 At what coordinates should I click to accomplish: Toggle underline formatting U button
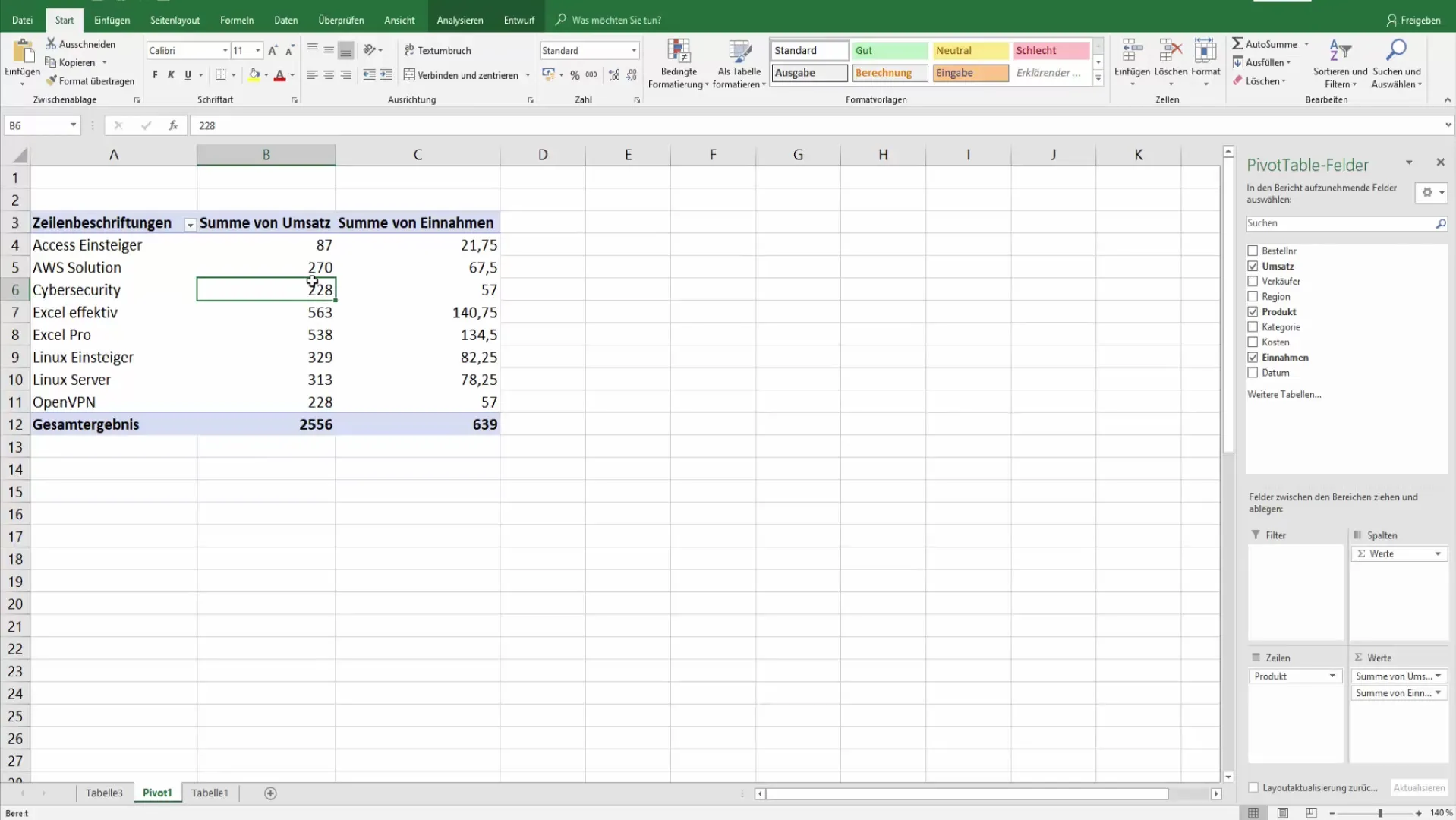point(188,75)
